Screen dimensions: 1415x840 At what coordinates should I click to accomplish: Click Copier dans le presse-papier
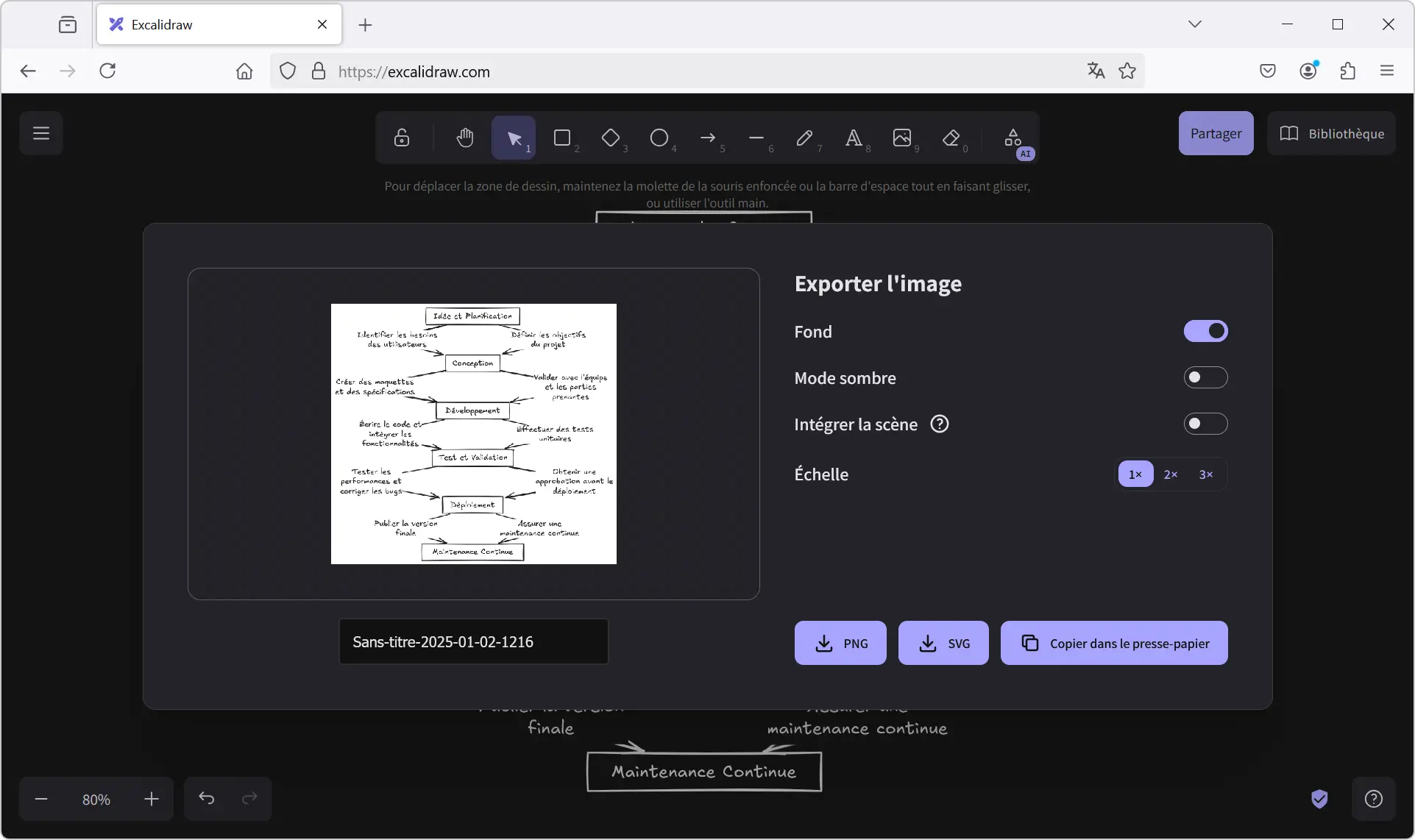pos(1114,643)
